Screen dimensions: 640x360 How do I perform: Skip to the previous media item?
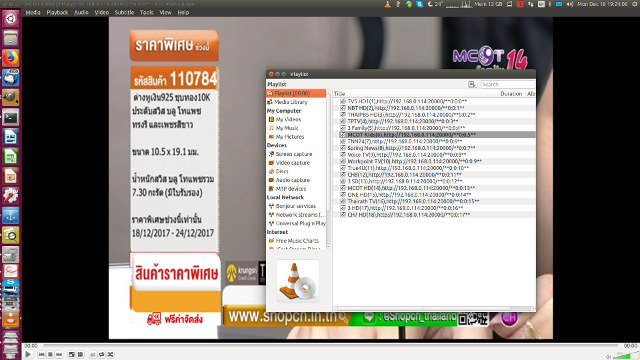(41, 355)
